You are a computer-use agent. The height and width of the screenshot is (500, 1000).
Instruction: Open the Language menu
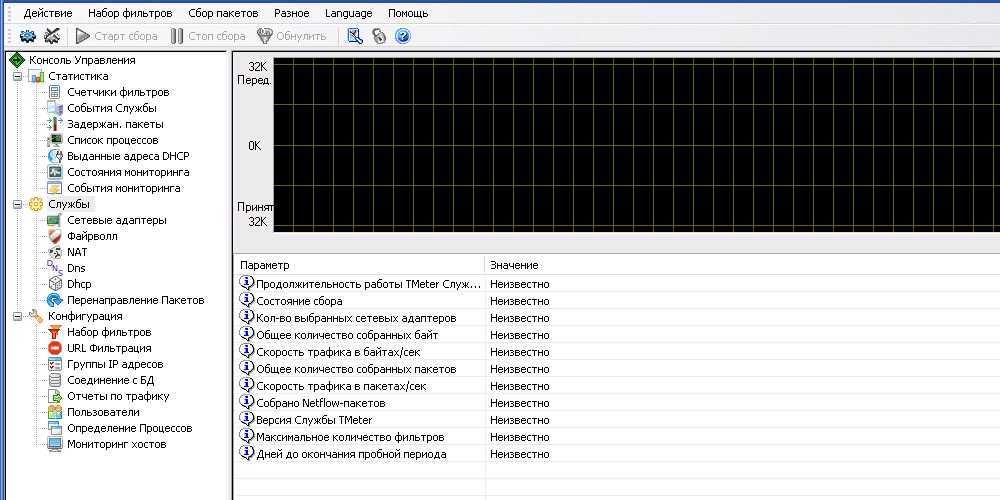click(348, 13)
